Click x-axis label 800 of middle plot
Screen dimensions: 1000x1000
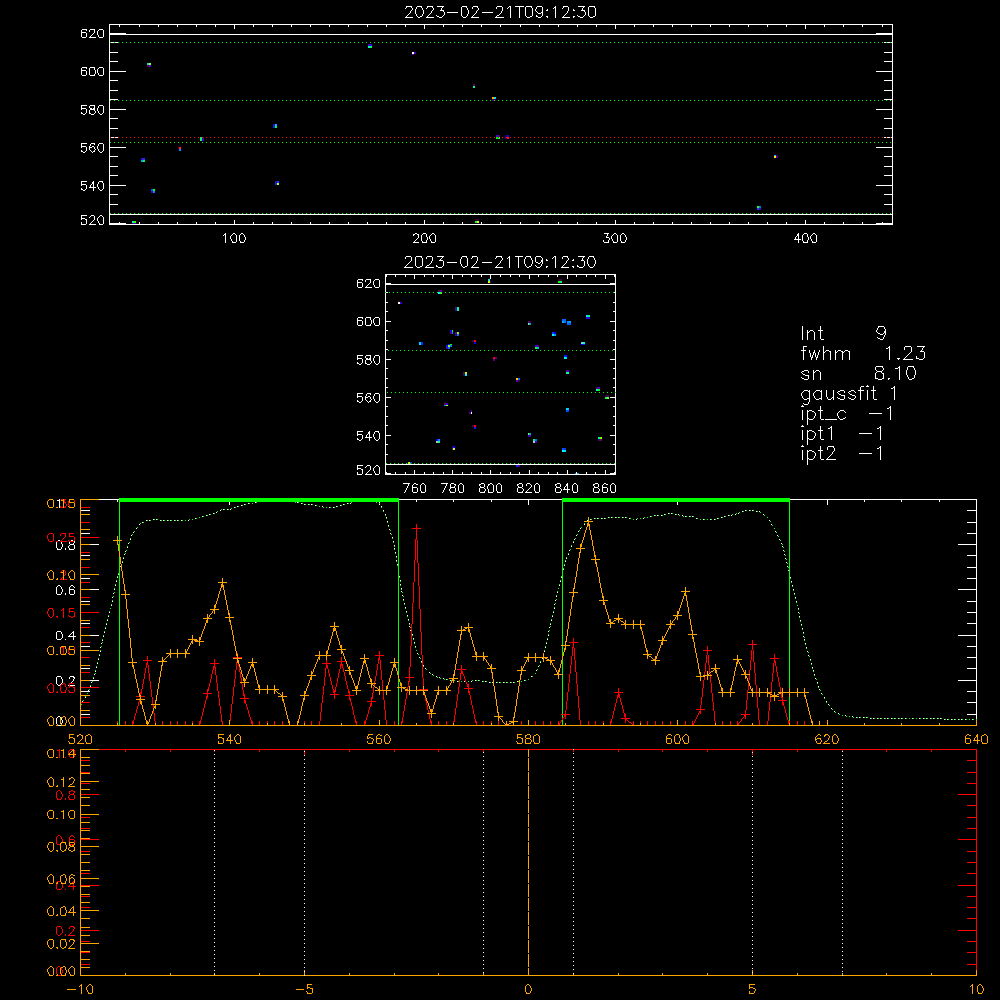pyautogui.click(x=490, y=489)
